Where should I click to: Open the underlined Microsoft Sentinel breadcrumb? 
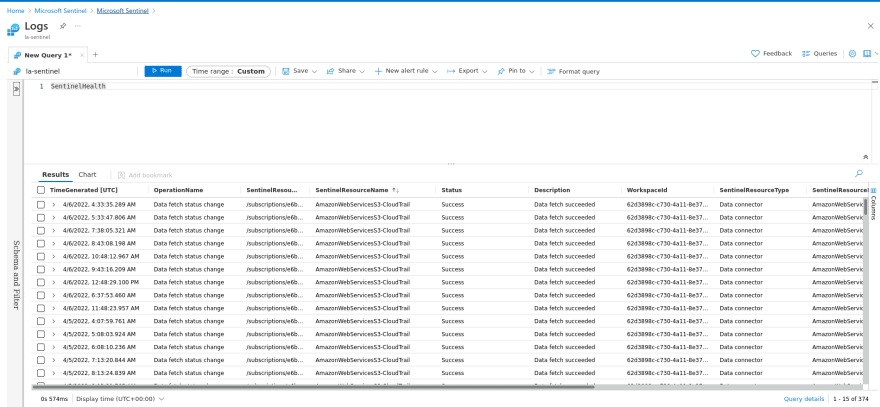pos(122,11)
